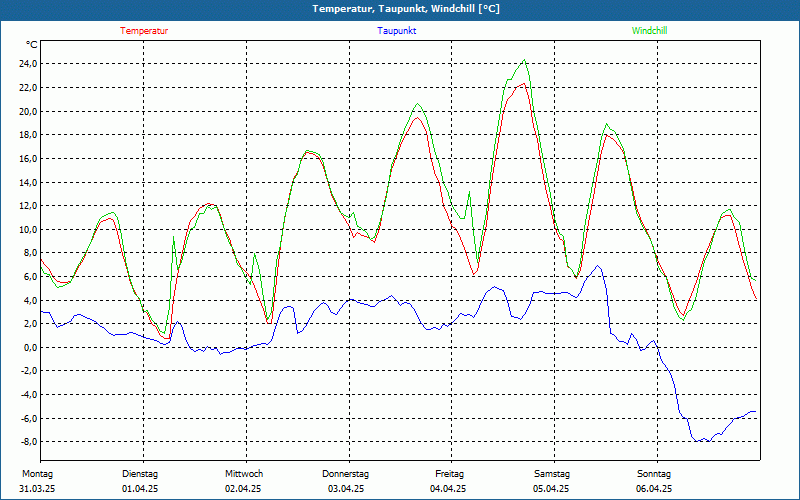Click the red Temperatur legend label
The image size is (800, 500).
(144, 31)
